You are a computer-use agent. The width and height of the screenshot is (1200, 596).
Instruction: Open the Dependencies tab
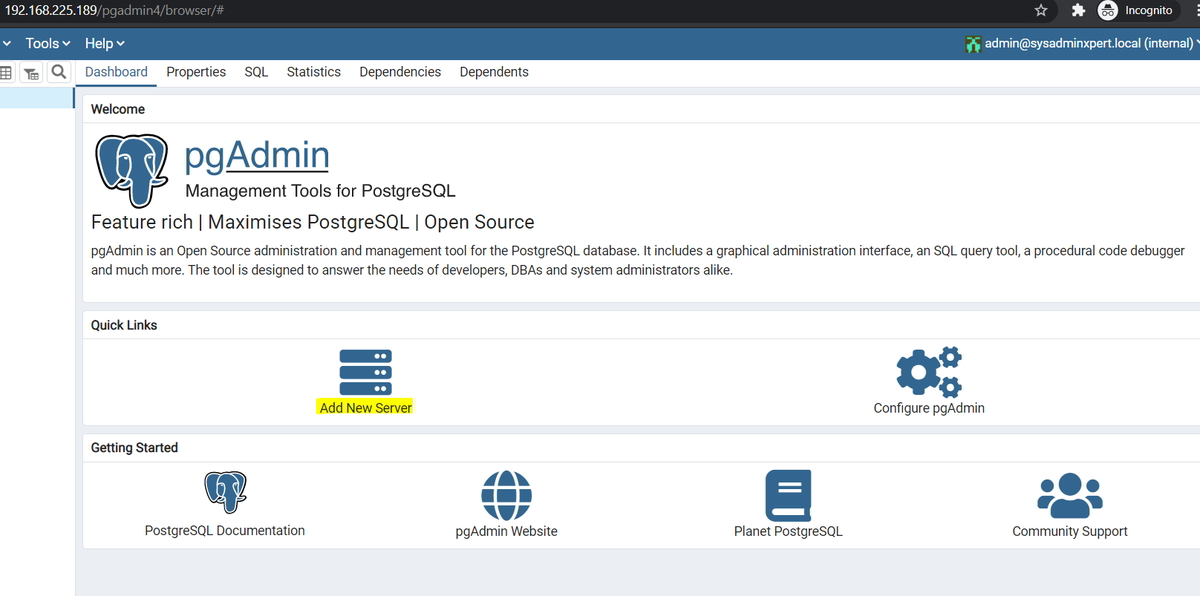[400, 71]
